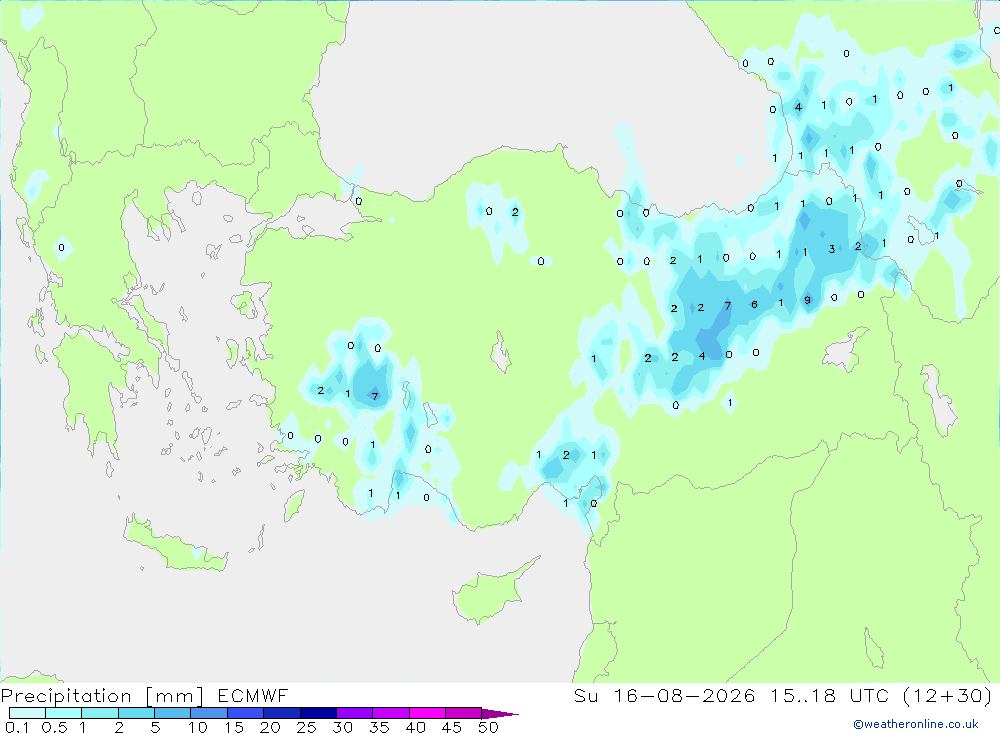
Task: Click the '6' precipitation value on map
Action: point(754,304)
